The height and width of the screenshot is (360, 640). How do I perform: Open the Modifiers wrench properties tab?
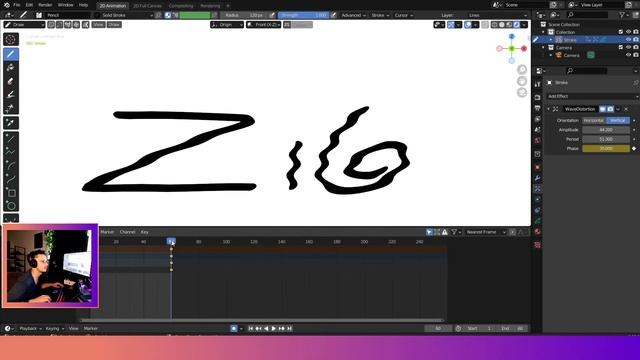pyautogui.click(x=538, y=178)
